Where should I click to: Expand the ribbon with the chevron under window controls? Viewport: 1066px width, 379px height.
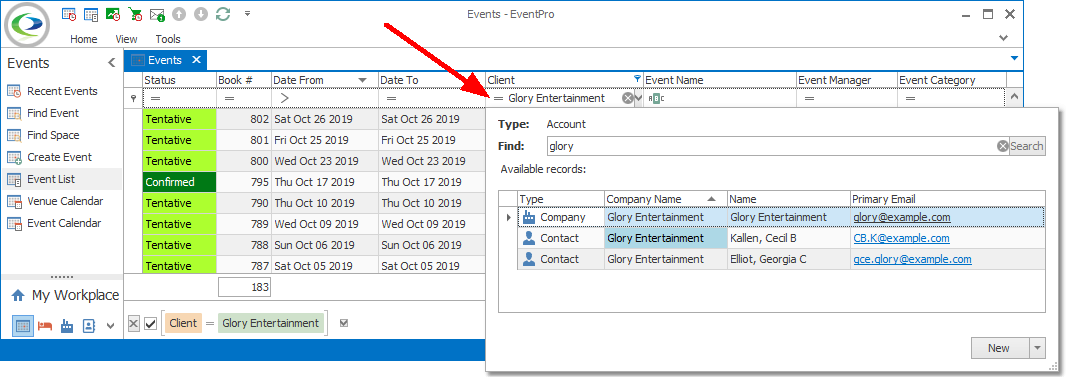point(1003,38)
